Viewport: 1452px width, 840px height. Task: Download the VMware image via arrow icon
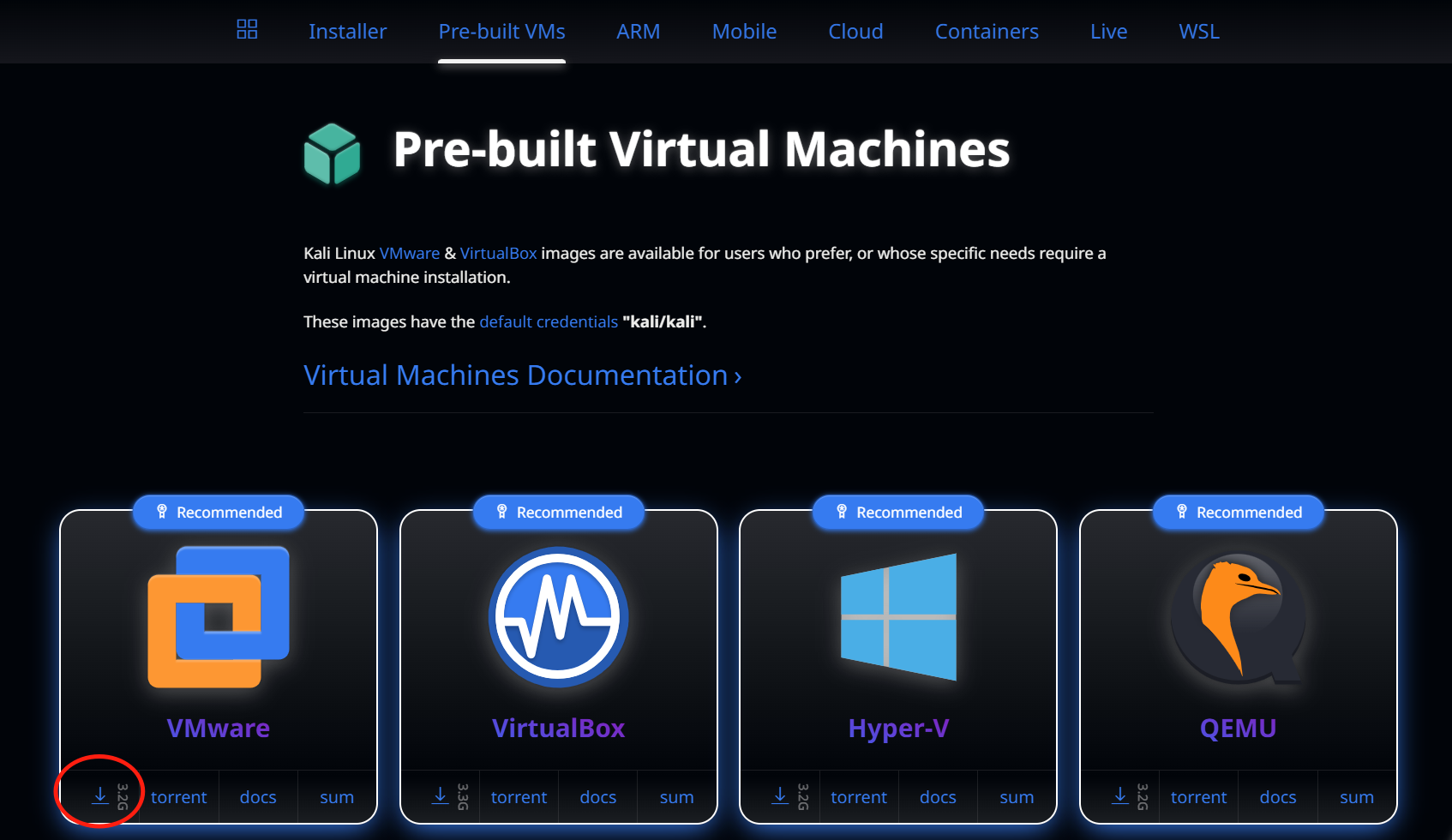[x=100, y=795]
